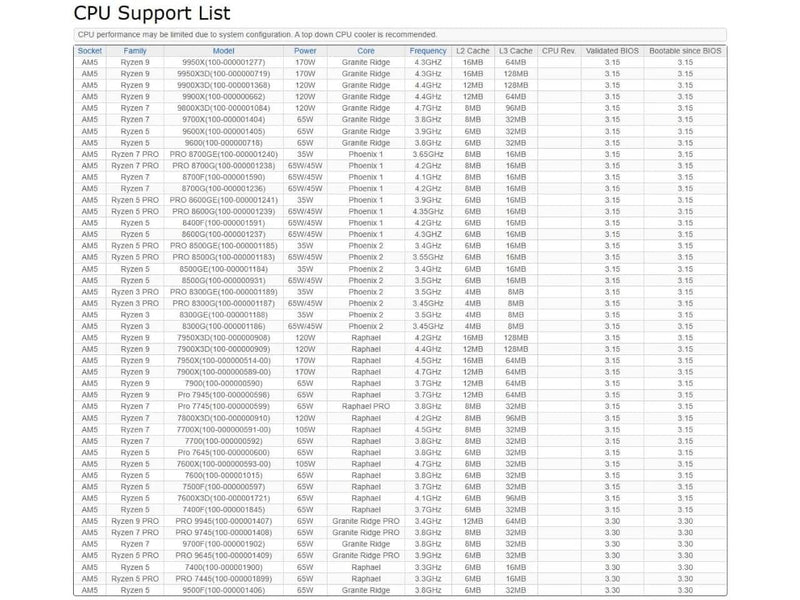This screenshot has height=600, width=800.
Task: Click the Raphael PRO core cell
Action: click(x=366, y=407)
